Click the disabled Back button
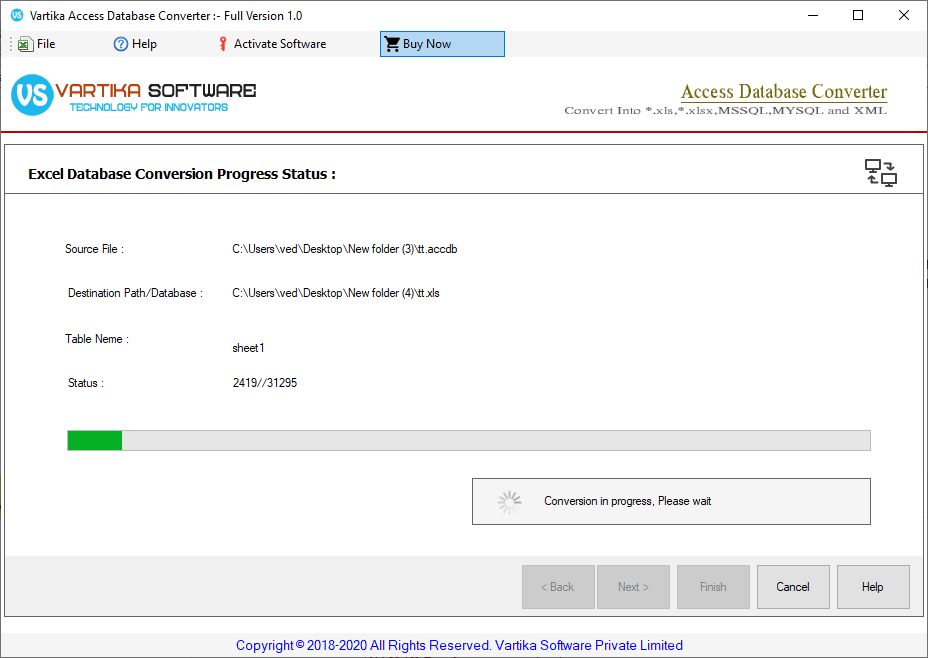 click(558, 587)
